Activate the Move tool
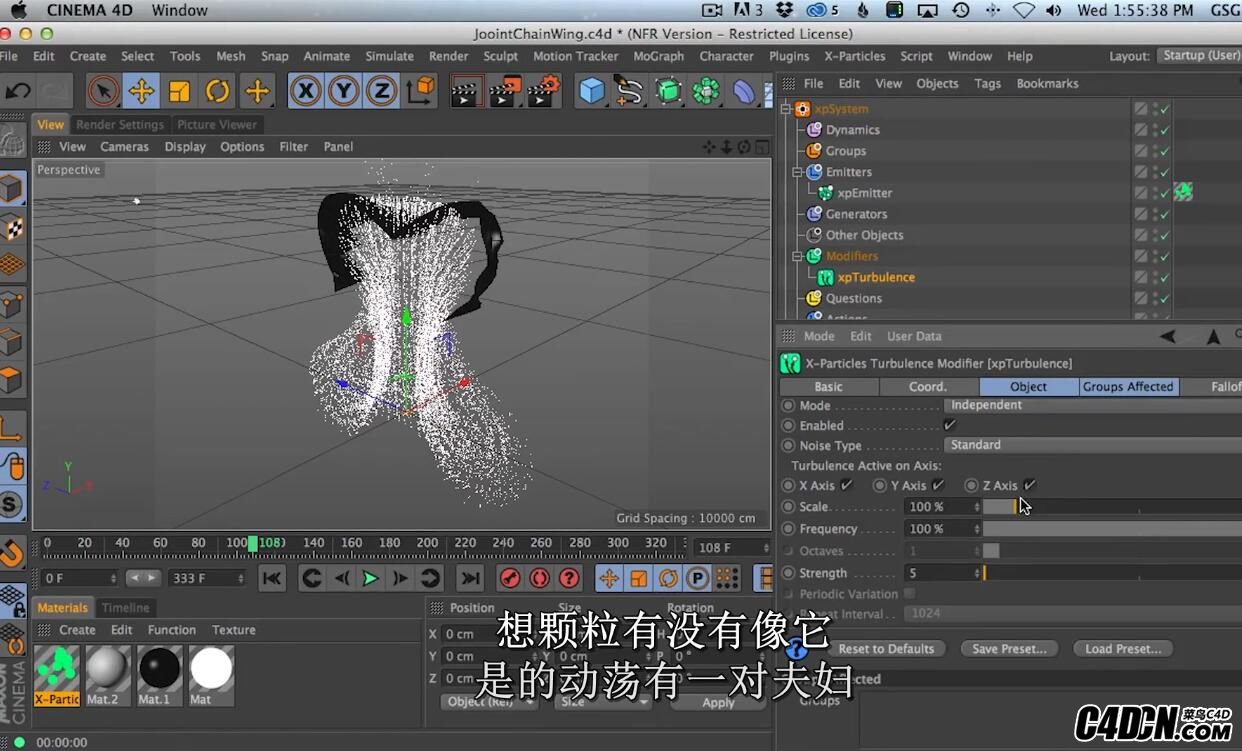1242x751 pixels. [x=141, y=92]
